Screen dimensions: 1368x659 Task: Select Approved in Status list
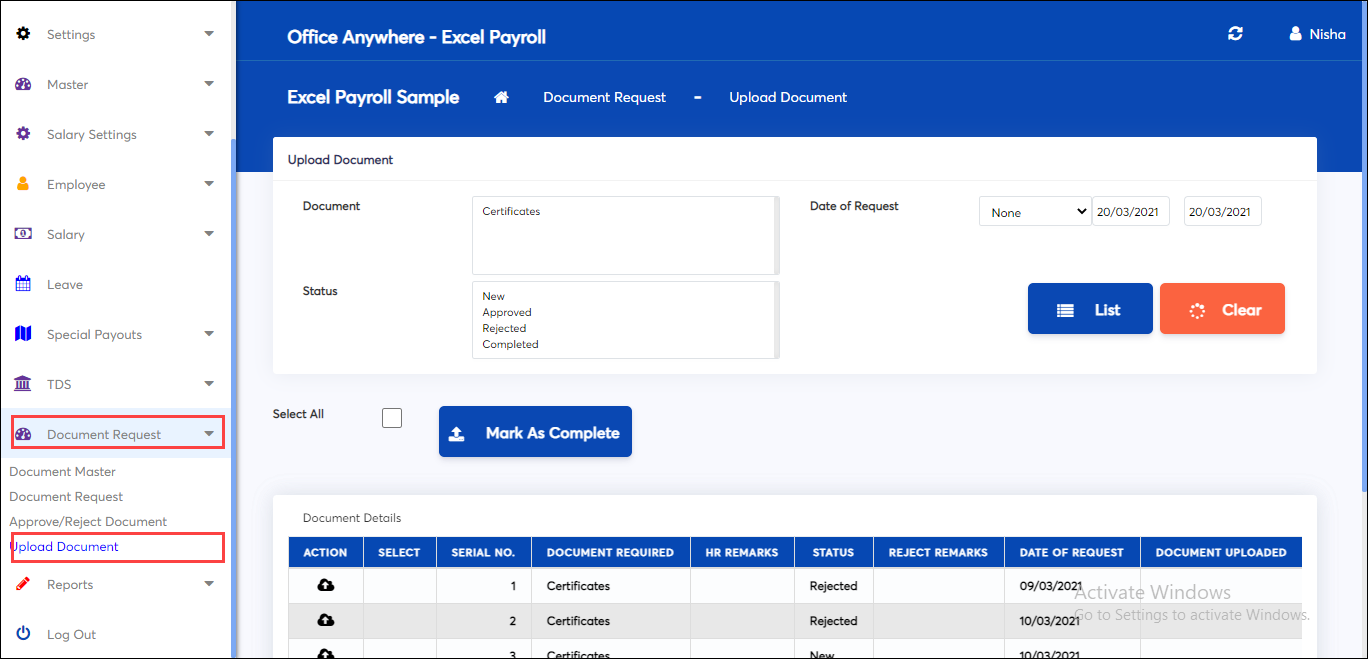507,313
